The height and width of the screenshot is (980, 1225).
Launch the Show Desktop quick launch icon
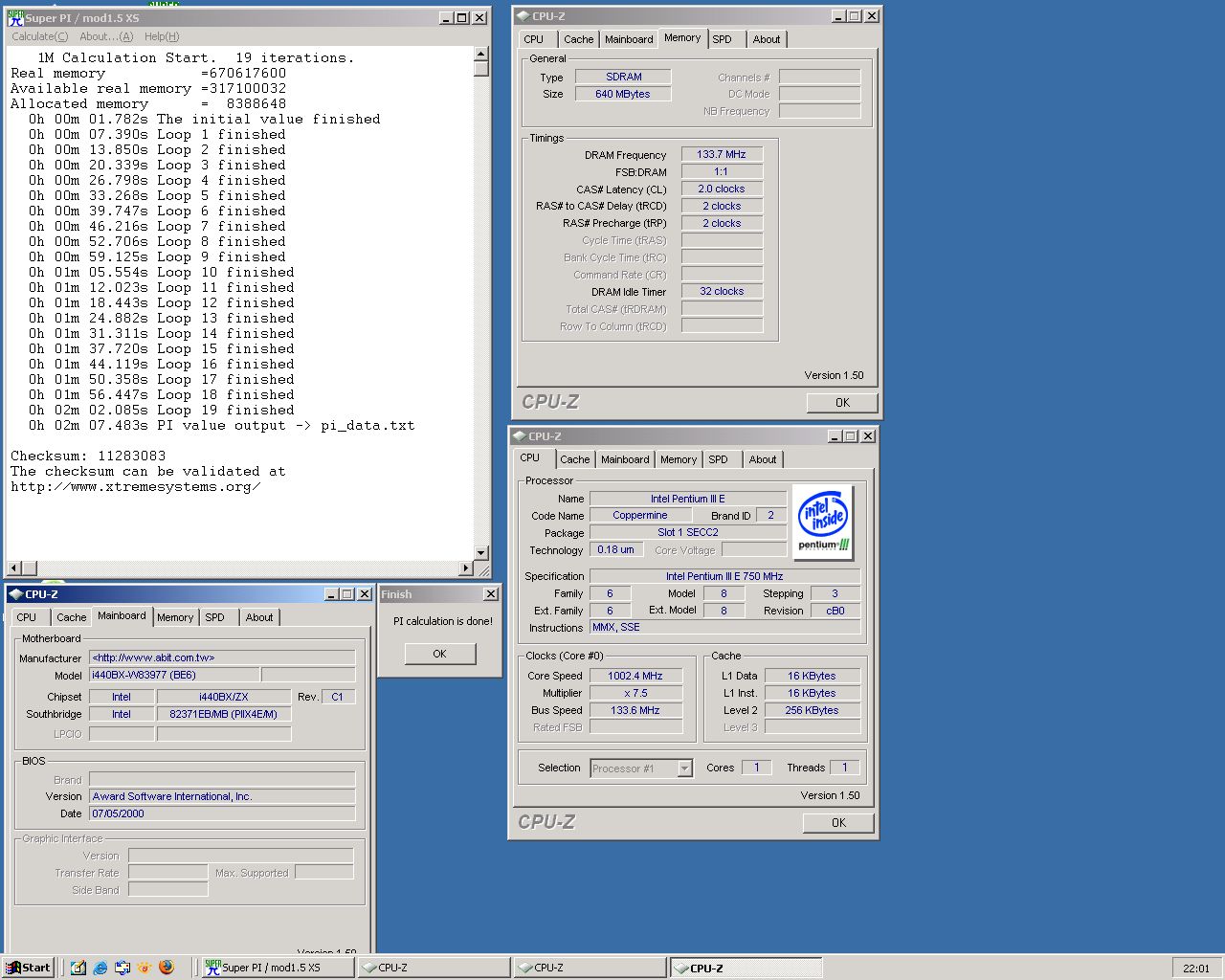click(78, 968)
